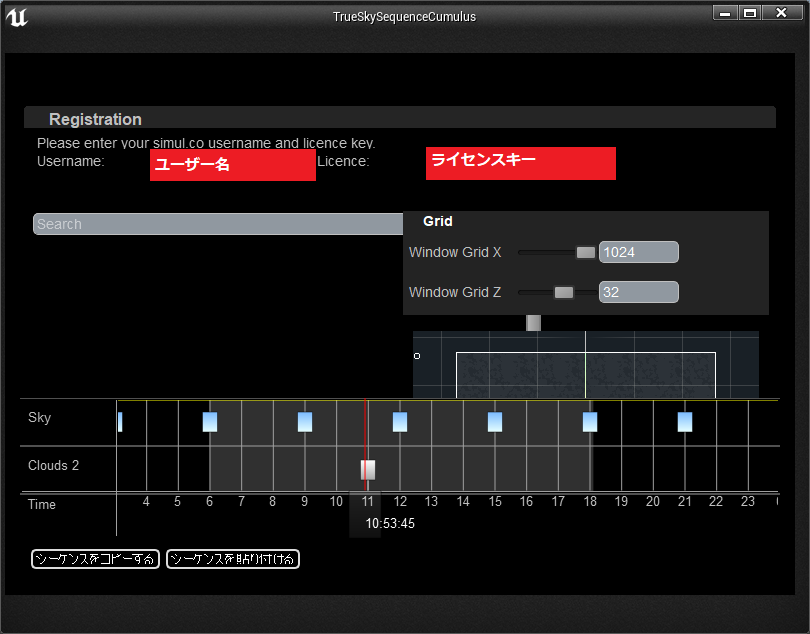The width and height of the screenshot is (810, 634).
Task: Select the Sky keyframe at time 9
Action: 305,422
